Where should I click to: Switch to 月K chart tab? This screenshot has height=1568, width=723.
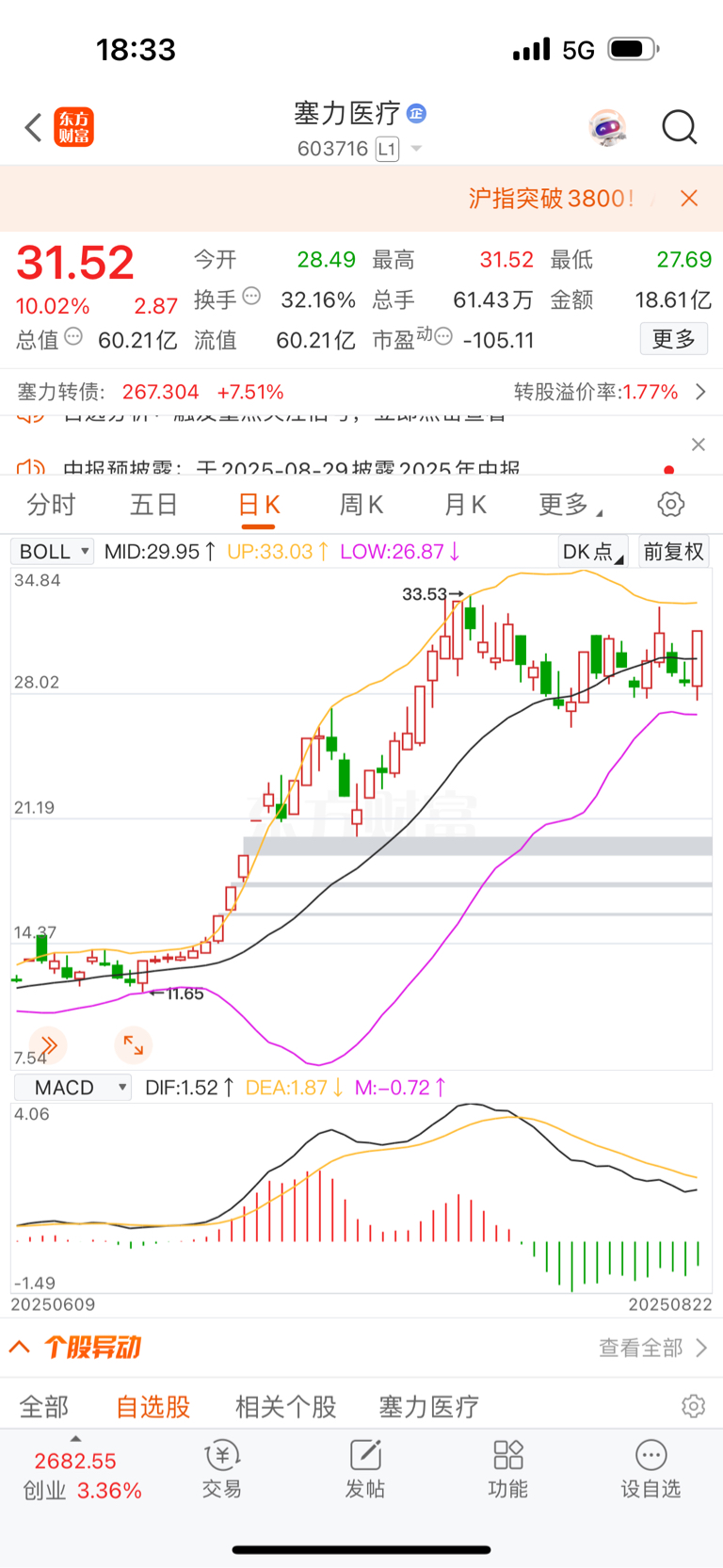[465, 505]
